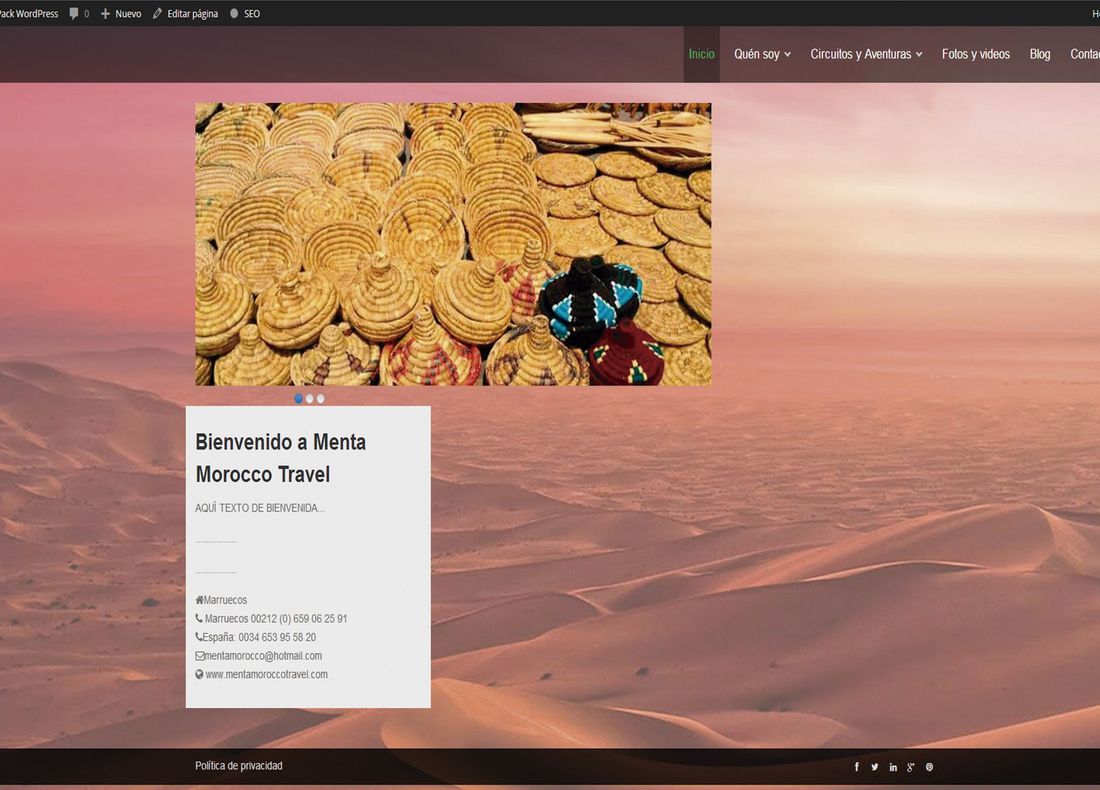The height and width of the screenshot is (790, 1100).
Task: Click the comments bubble icon in admin bar
Action: coord(74,13)
